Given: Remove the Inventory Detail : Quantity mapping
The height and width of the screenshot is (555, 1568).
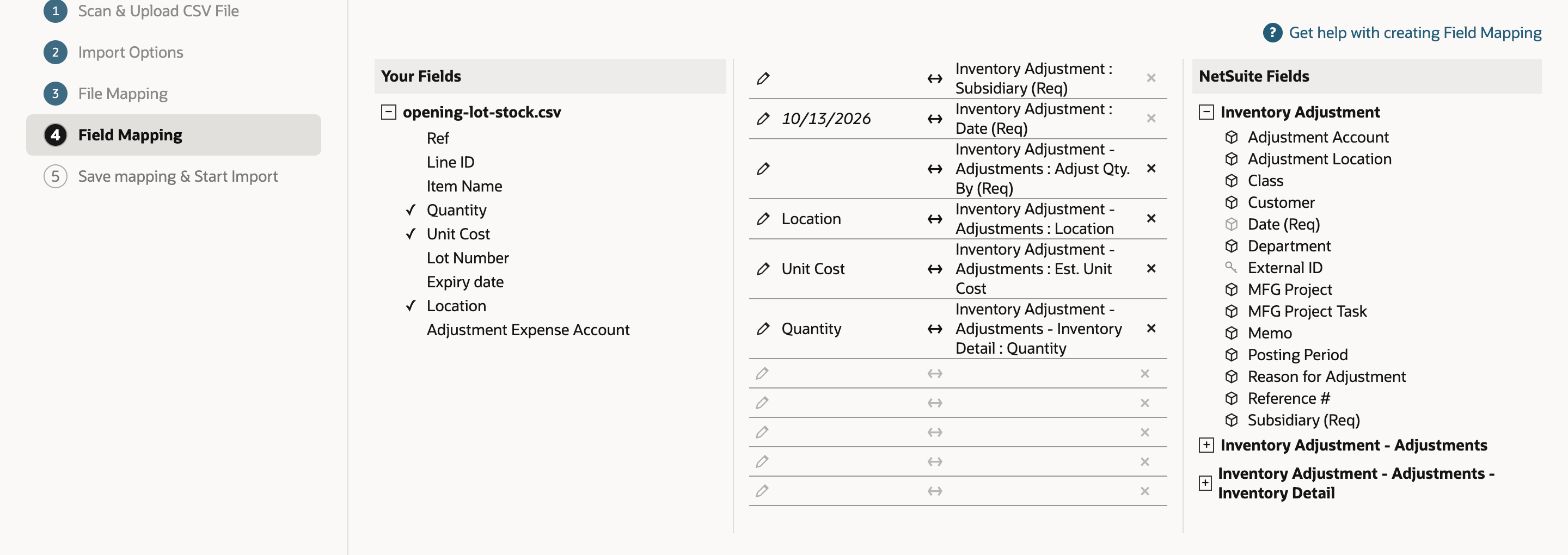Looking at the screenshot, I should (x=1150, y=329).
